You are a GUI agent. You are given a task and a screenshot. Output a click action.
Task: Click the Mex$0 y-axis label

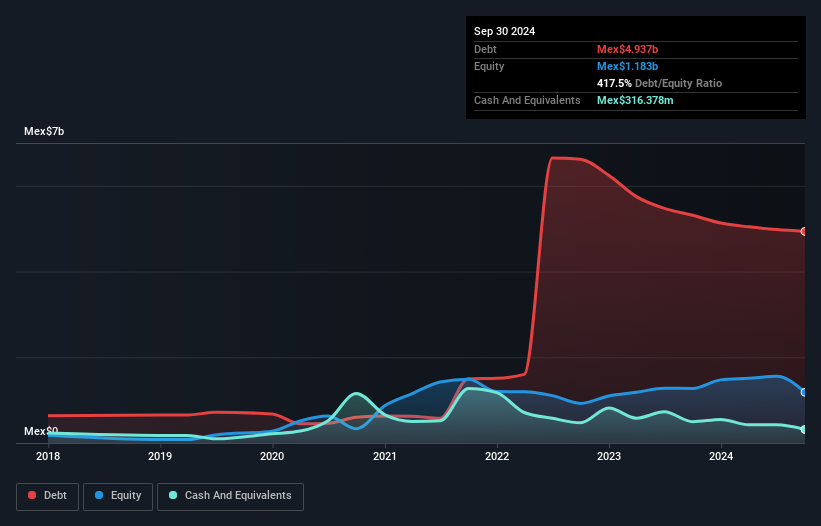tap(41, 431)
